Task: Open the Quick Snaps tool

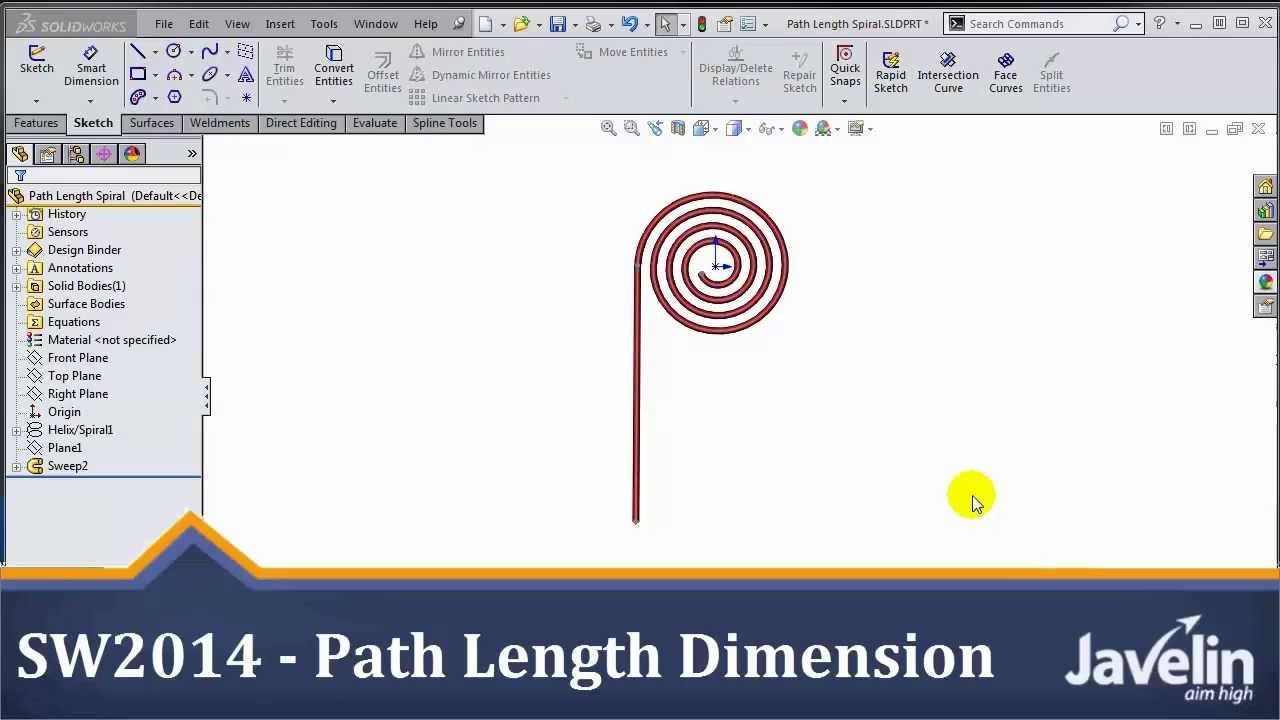Action: tap(845, 66)
